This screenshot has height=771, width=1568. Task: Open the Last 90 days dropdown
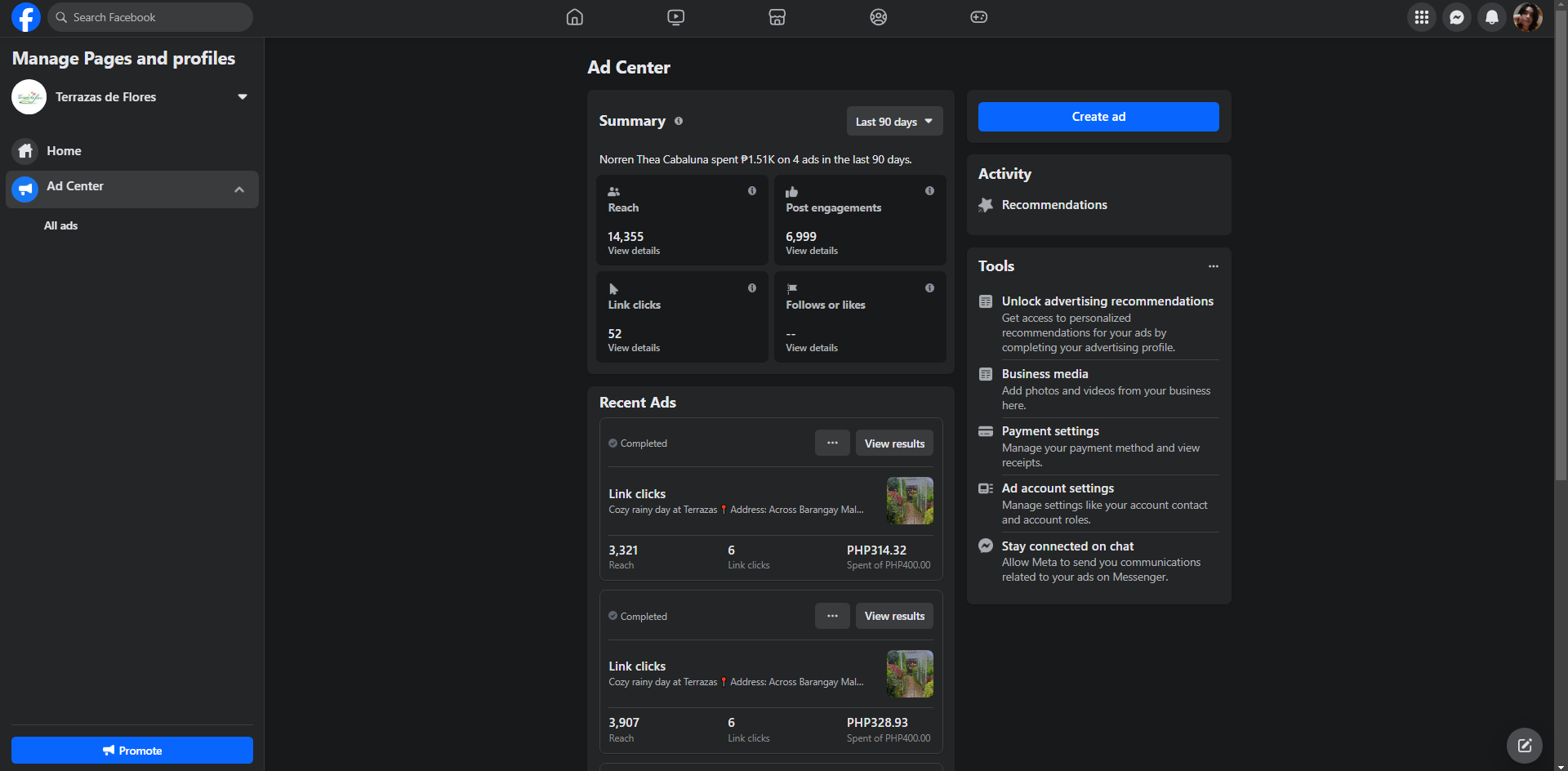click(x=894, y=122)
